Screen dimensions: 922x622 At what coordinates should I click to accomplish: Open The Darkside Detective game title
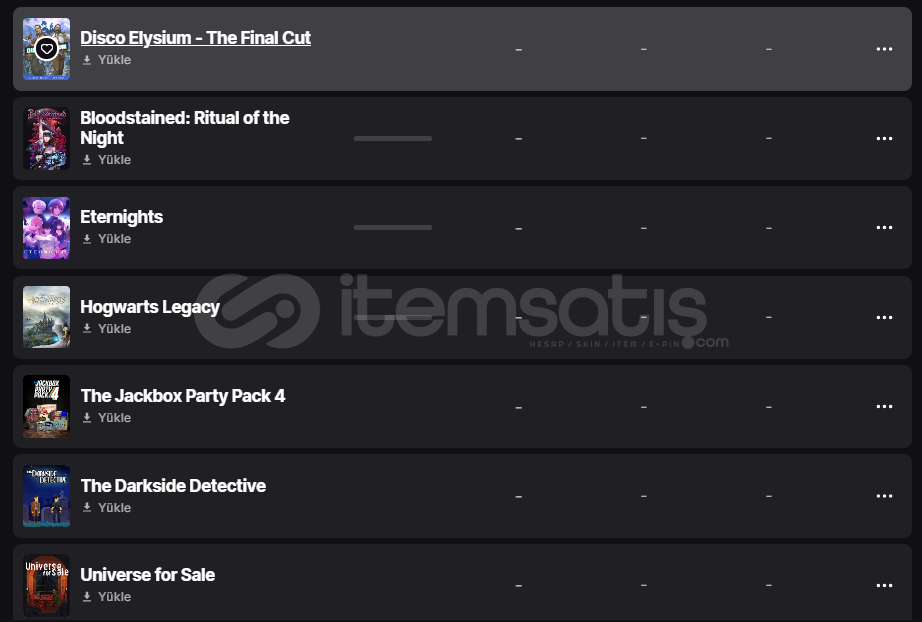[173, 486]
